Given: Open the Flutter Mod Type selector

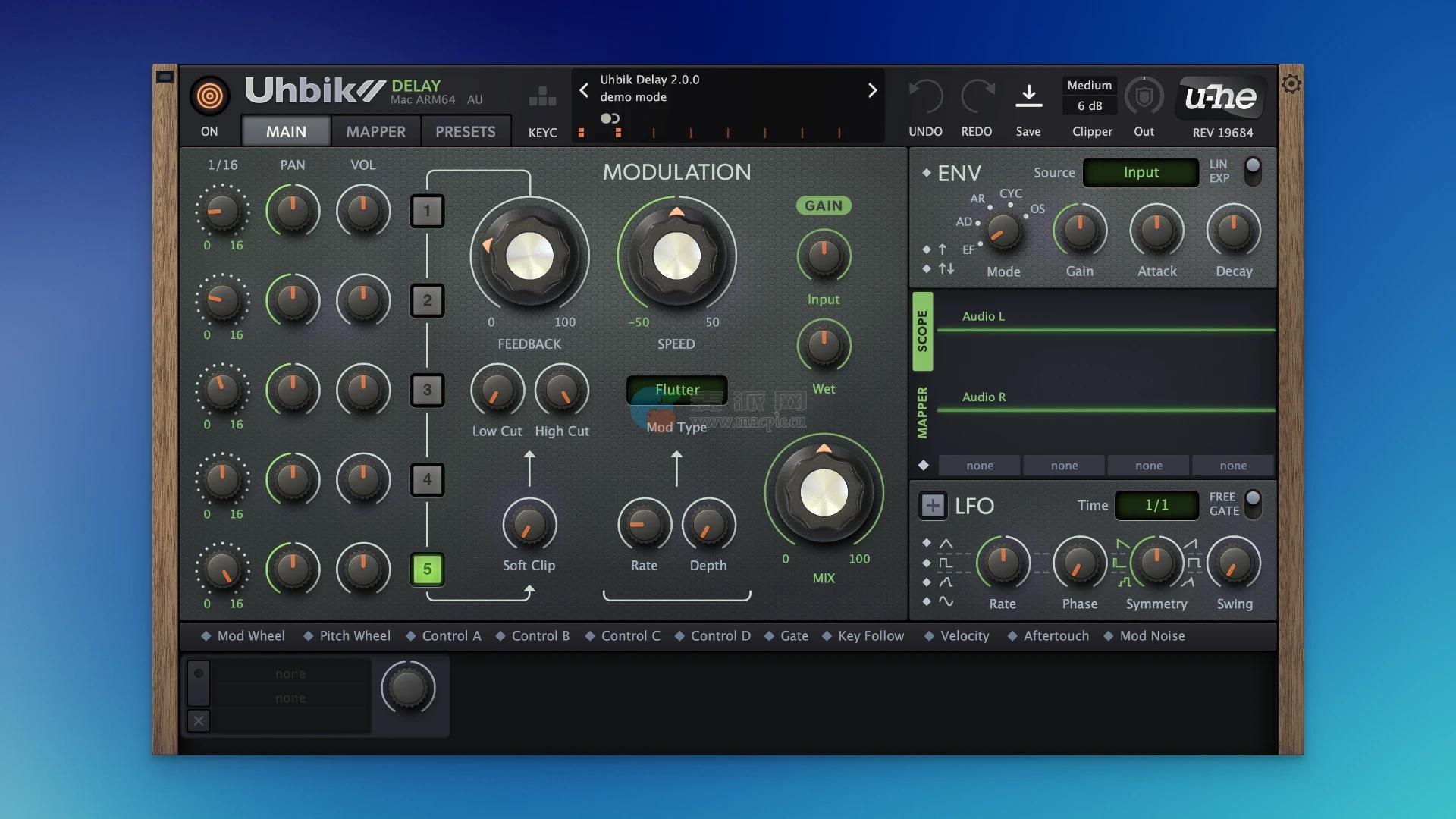Looking at the screenshot, I should (x=676, y=390).
